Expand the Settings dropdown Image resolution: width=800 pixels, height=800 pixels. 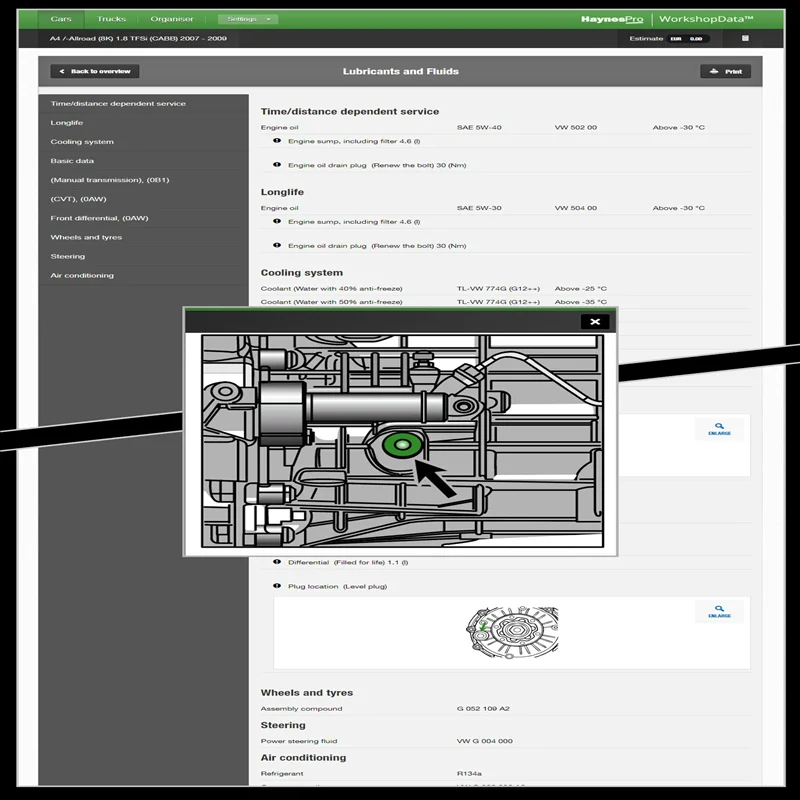[x=248, y=19]
